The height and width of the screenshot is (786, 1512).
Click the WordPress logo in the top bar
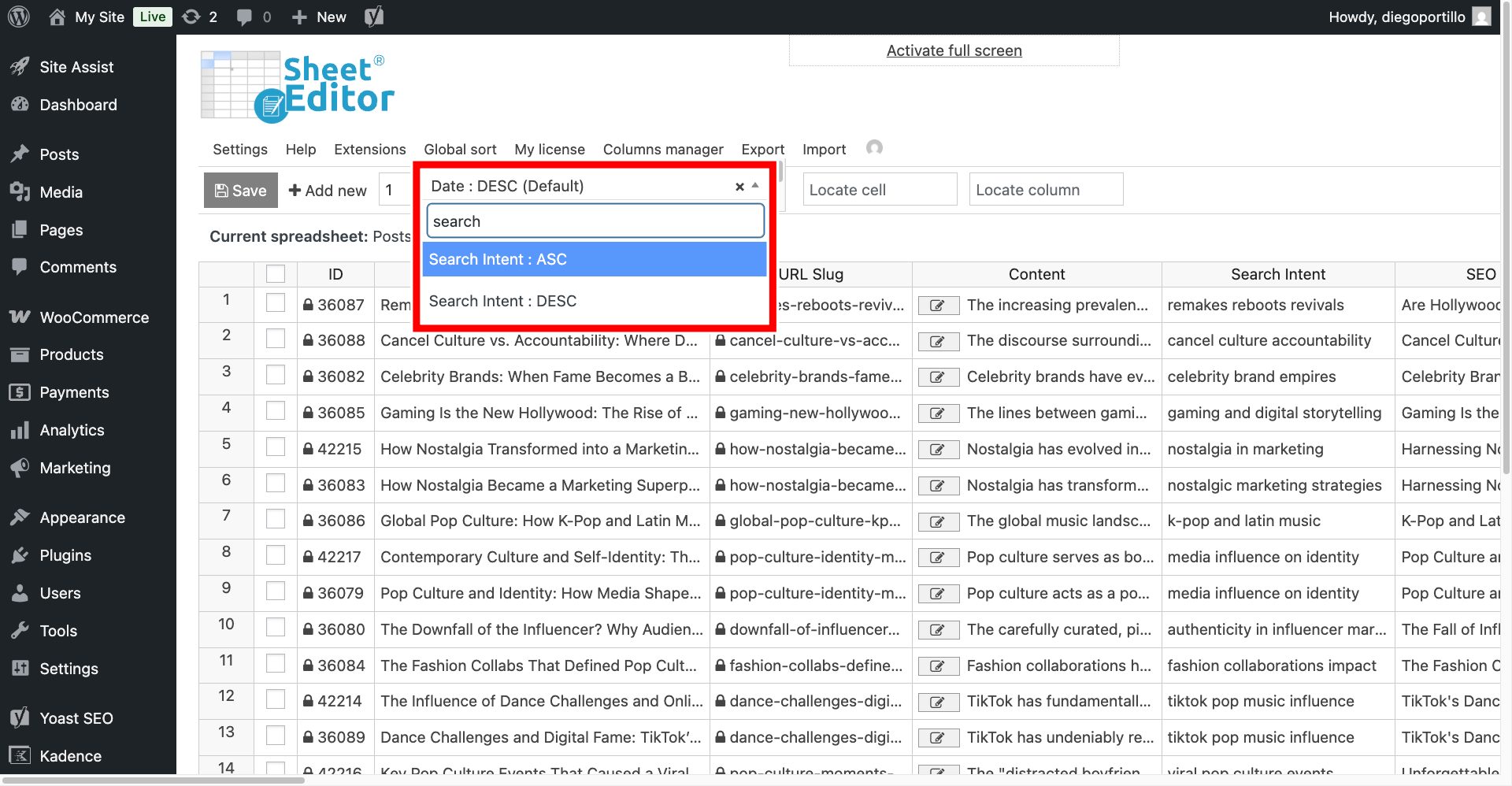point(19,17)
